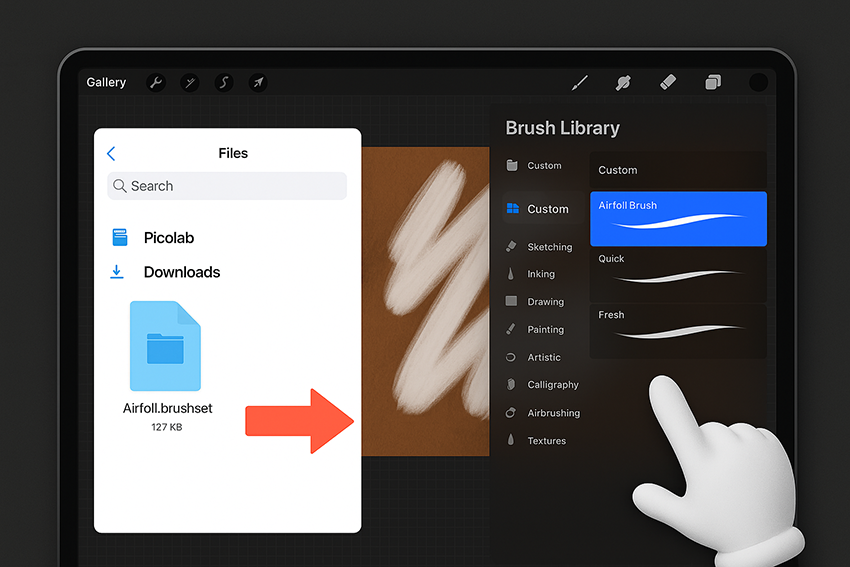Click the Drawing square icon

[511, 301]
